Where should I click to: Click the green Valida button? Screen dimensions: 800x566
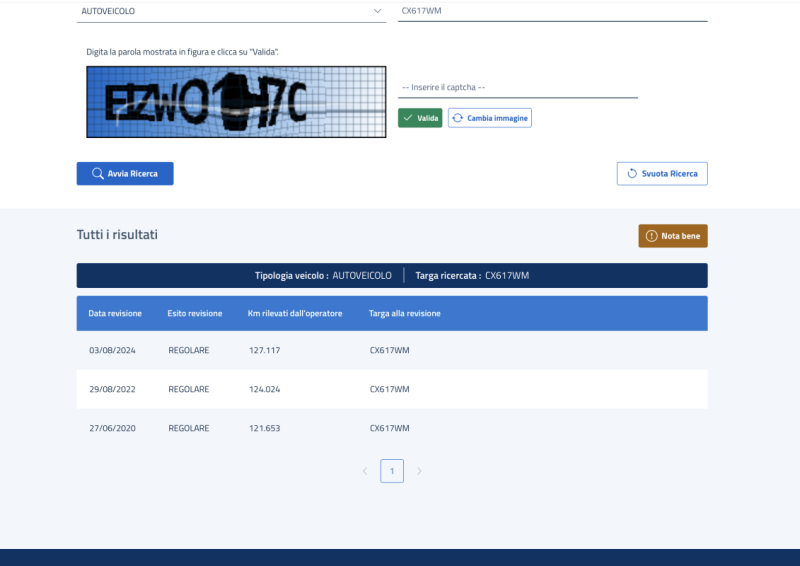[x=420, y=118]
